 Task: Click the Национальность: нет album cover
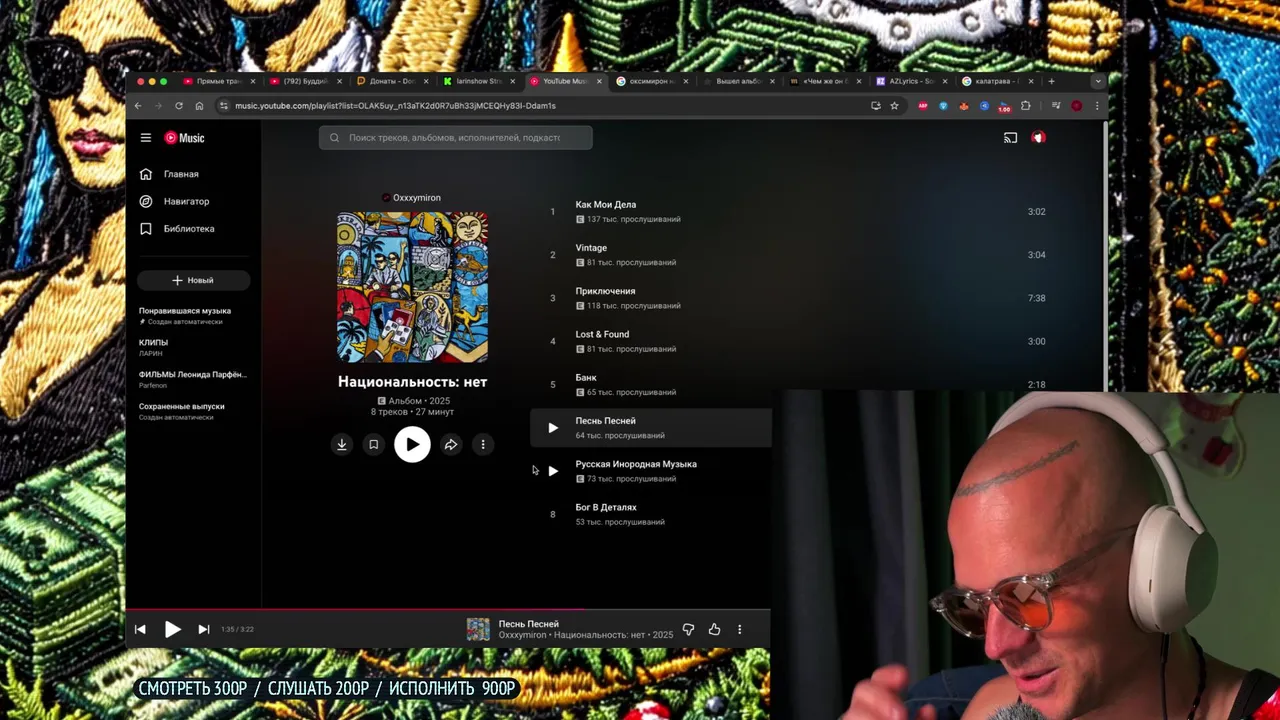412,287
